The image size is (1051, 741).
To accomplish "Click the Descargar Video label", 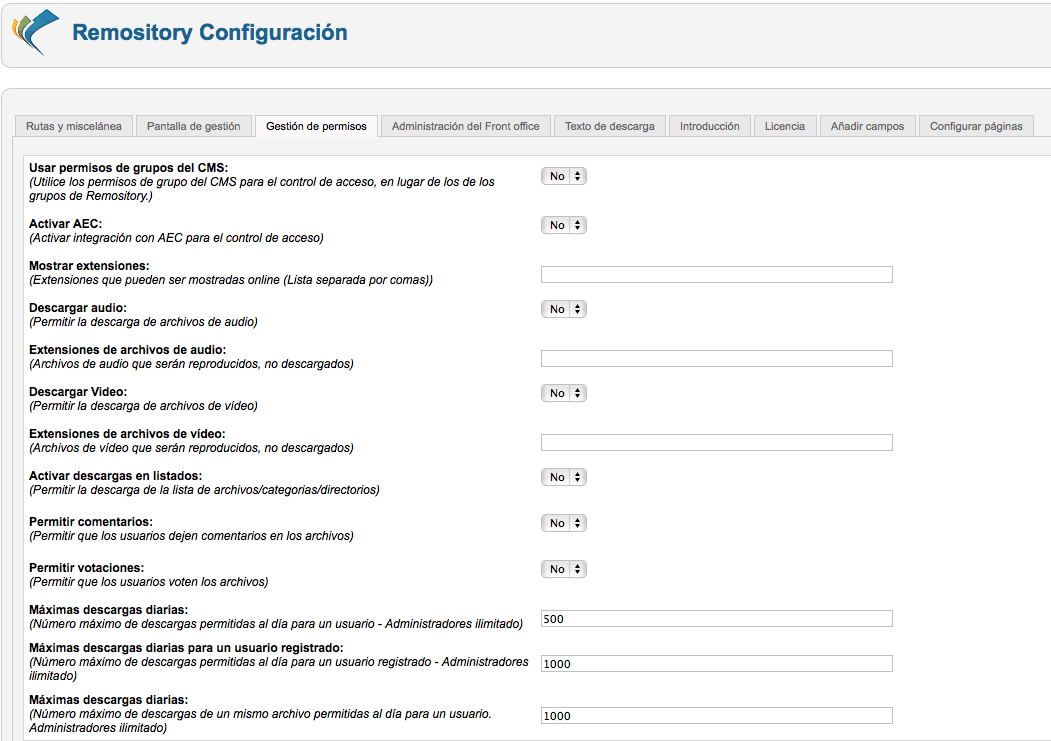I will [78, 392].
